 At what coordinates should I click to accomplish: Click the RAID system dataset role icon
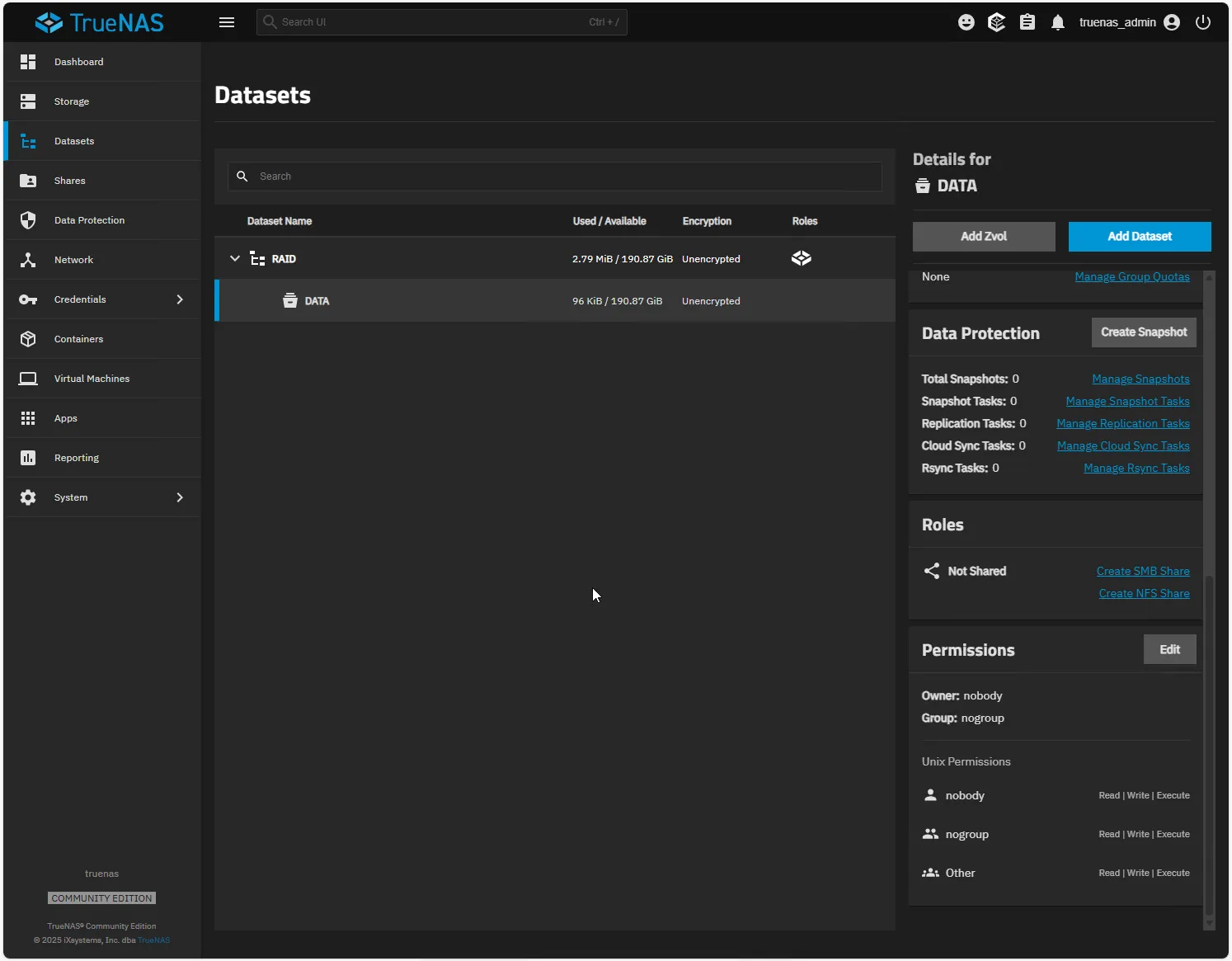tap(801, 259)
